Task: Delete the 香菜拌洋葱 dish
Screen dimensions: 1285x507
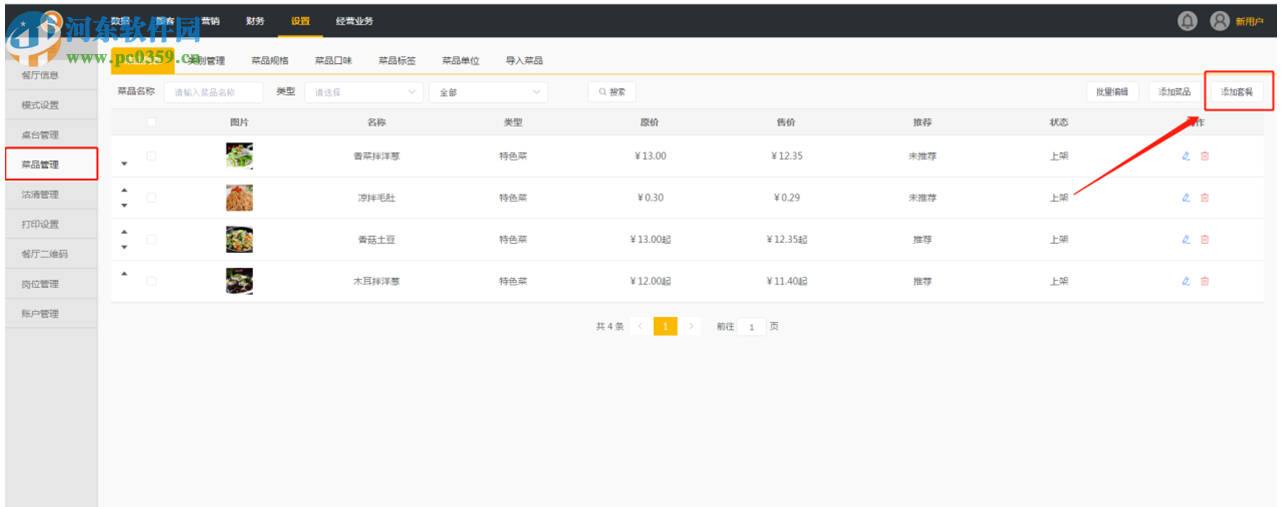Action: (x=1205, y=156)
